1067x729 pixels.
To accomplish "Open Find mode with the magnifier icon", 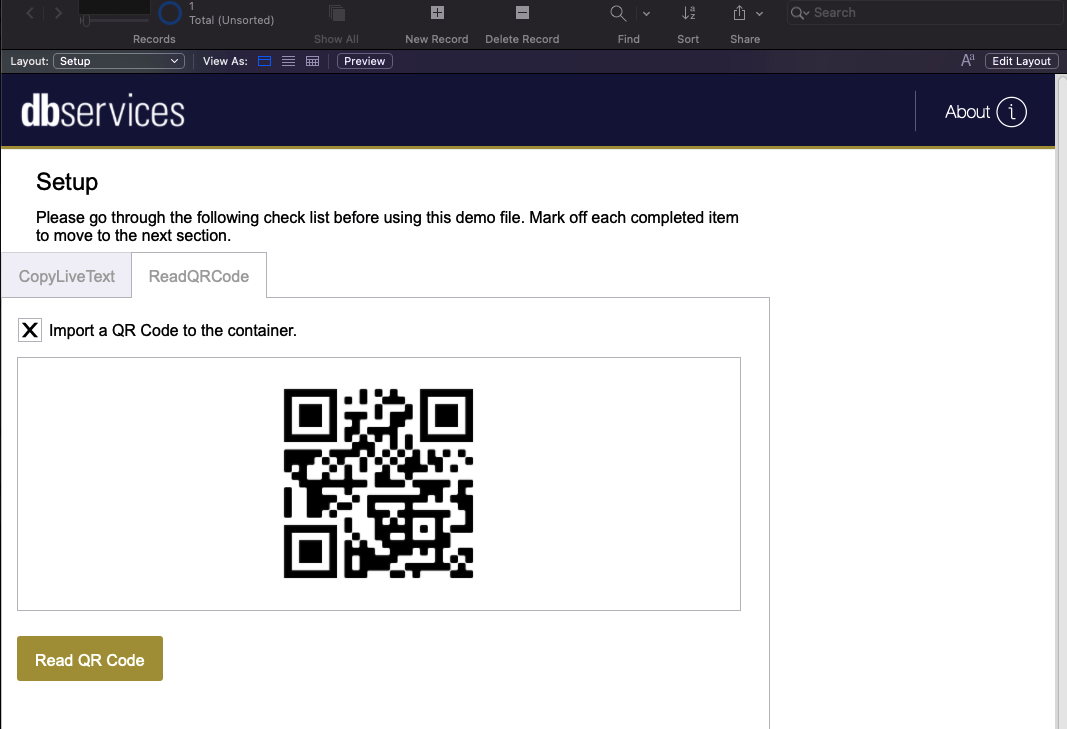I will (617, 13).
